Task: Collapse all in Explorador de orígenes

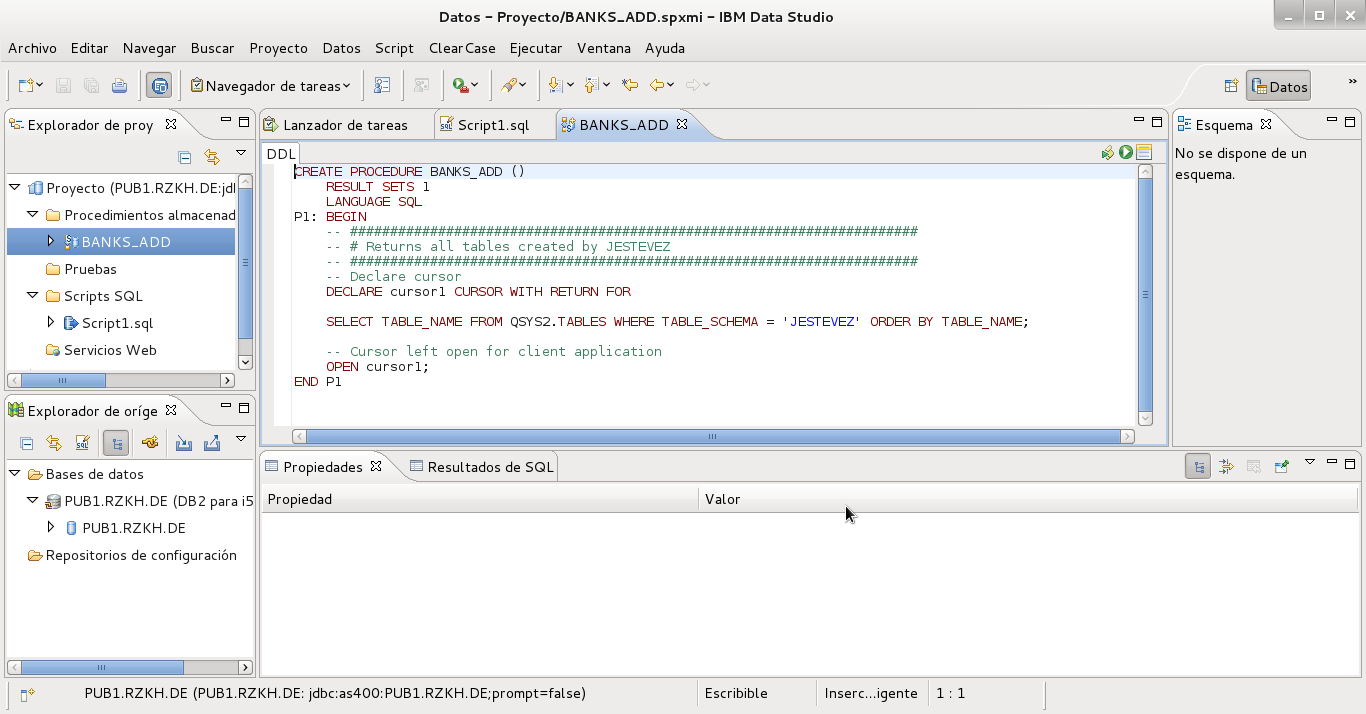Action: [x=27, y=443]
